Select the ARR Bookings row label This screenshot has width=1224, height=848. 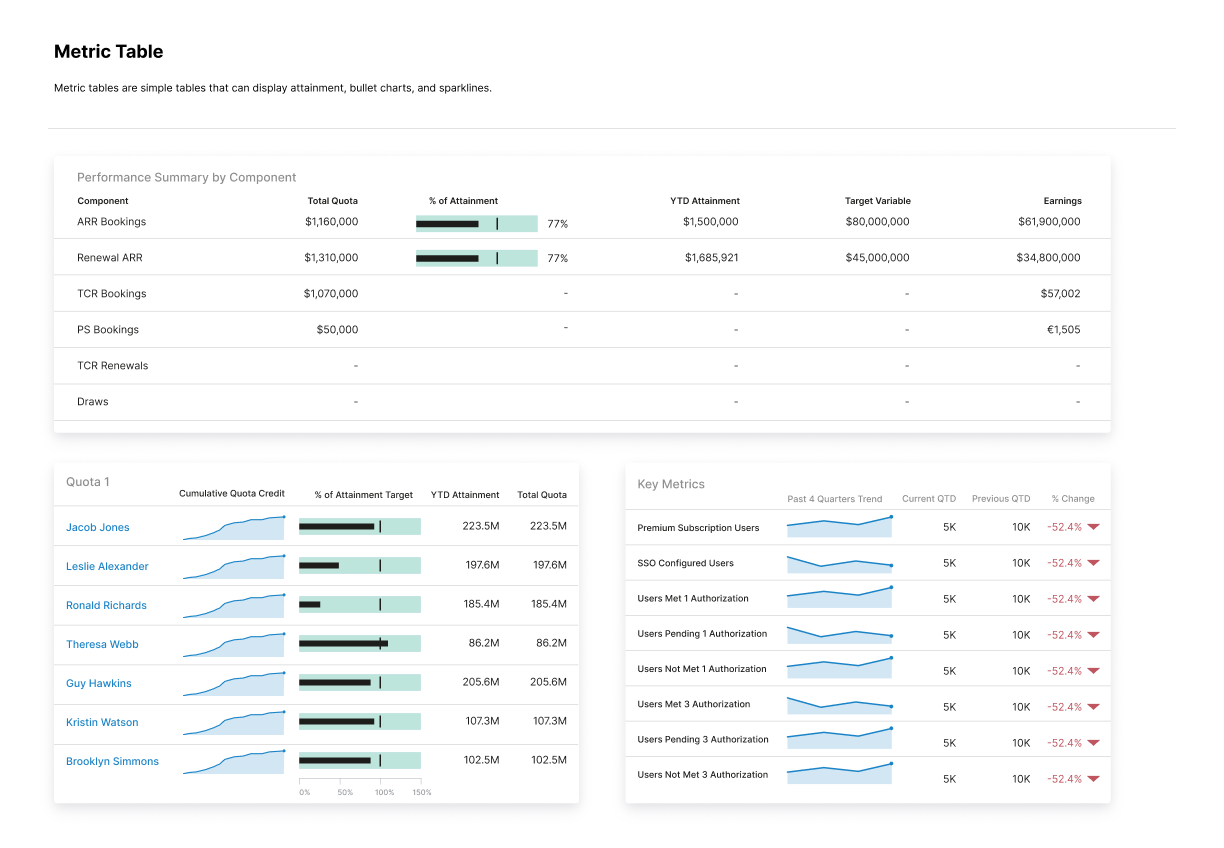tap(111, 222)
